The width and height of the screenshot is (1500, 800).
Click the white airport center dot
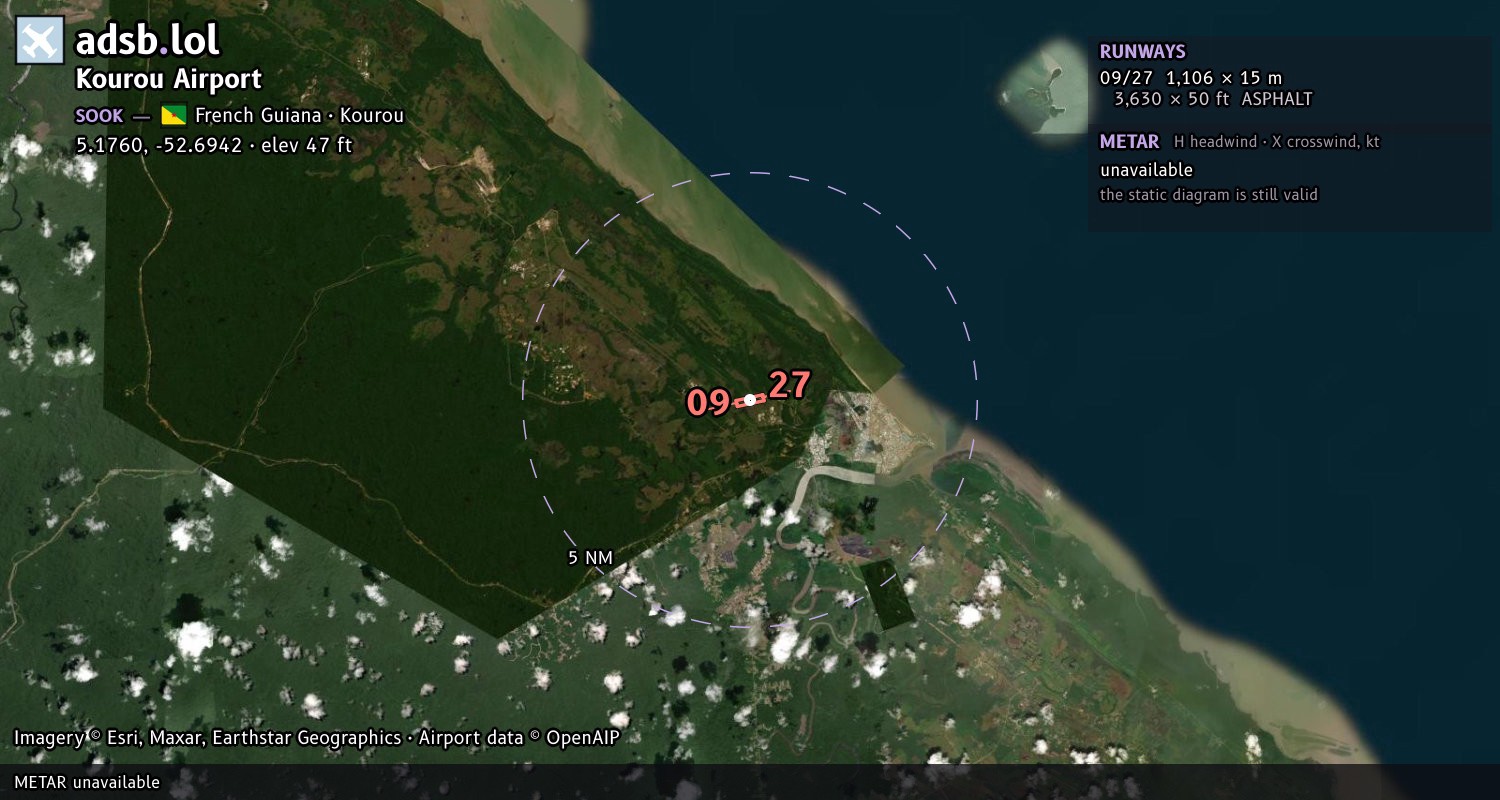[x=750, y=400]
